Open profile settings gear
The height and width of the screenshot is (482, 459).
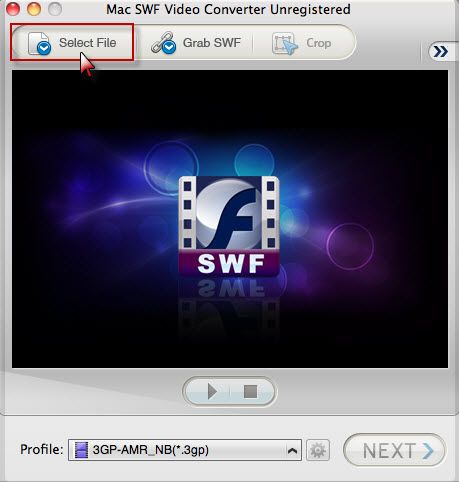click(x=318, y=450)
